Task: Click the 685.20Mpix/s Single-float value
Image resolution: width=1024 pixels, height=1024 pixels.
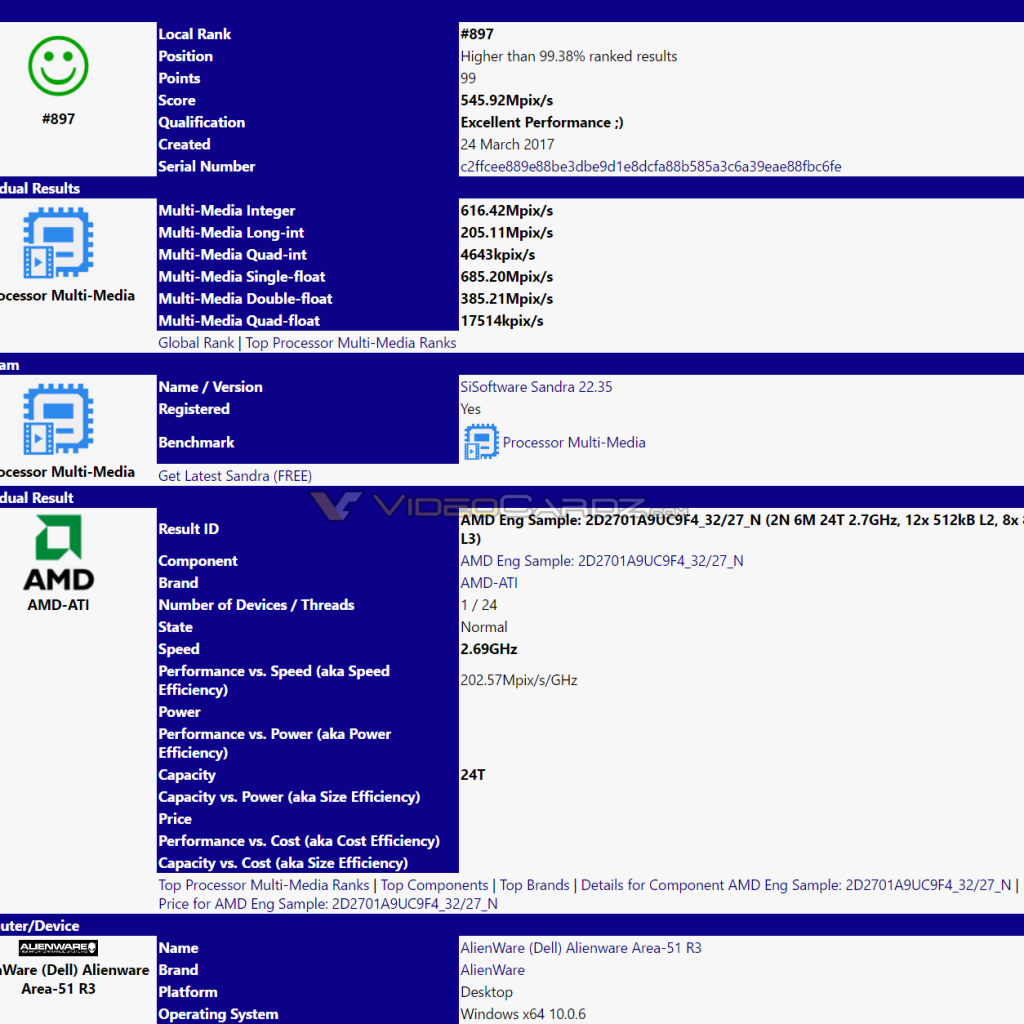Action: click(506, 277)
